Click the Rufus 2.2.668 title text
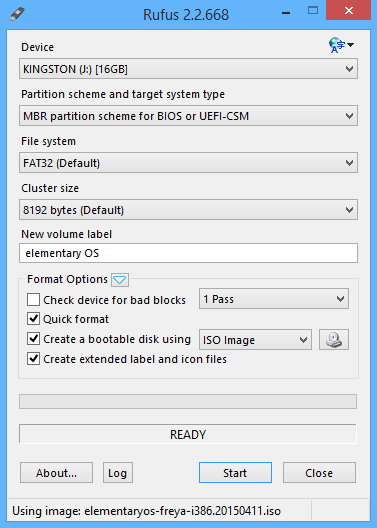Image resolution: width=377 pixels, height=528 pixels. (186, 14)
